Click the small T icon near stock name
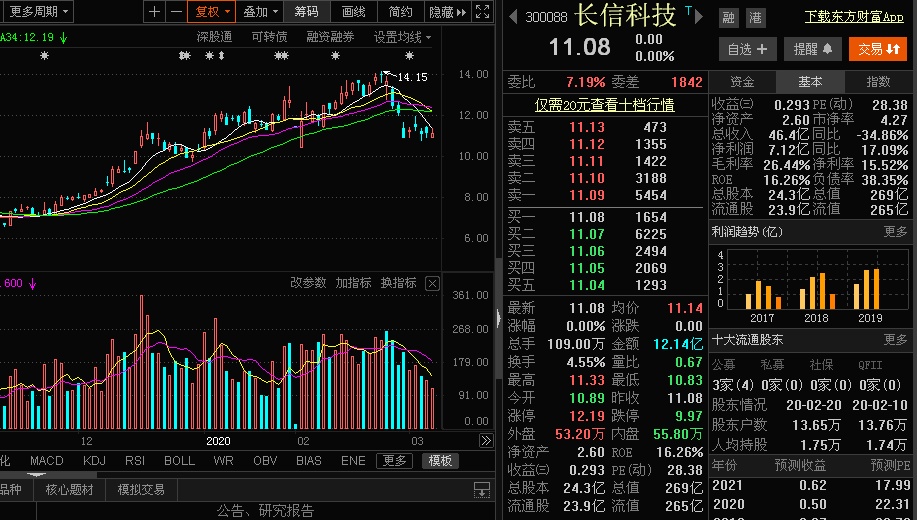 pyautogui.click(x=688, y=10)
